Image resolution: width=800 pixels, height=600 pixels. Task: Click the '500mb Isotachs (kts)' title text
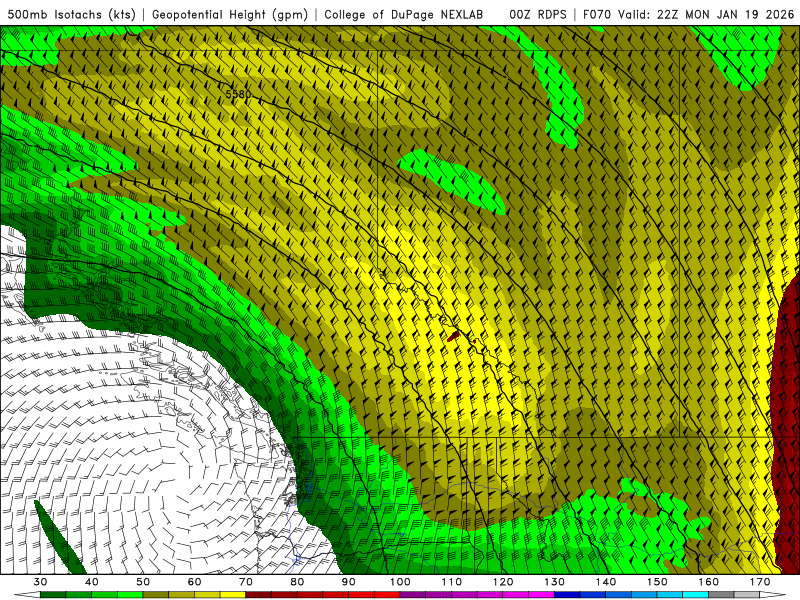tap(71, 14)
